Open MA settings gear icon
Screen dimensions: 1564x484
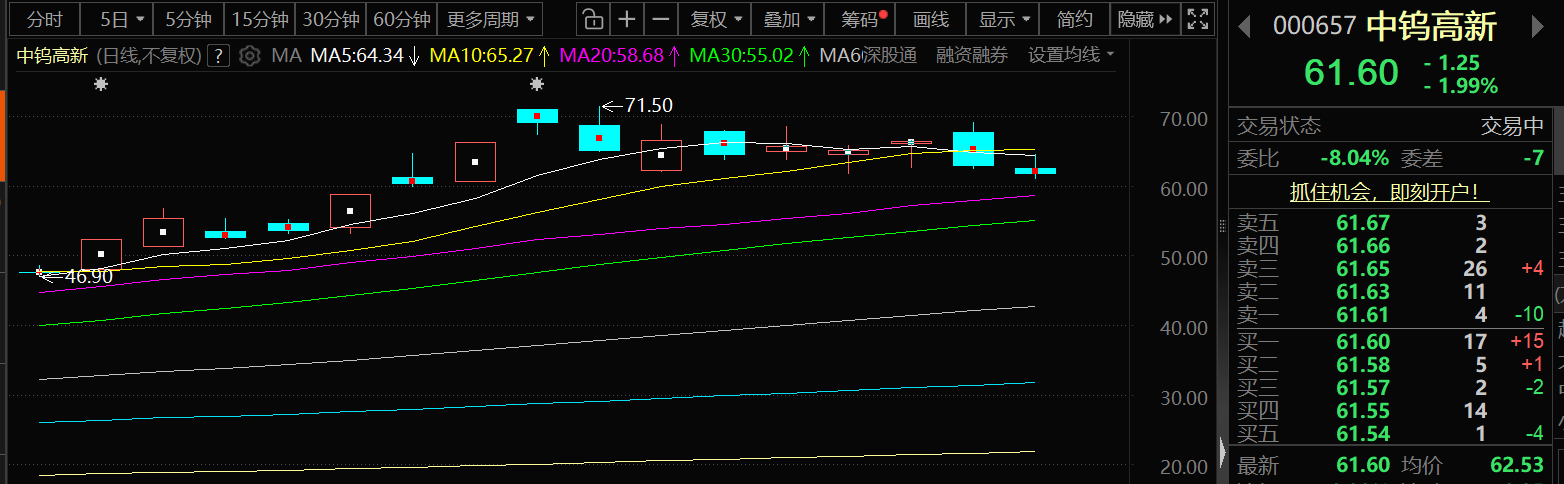click(250, 55)
